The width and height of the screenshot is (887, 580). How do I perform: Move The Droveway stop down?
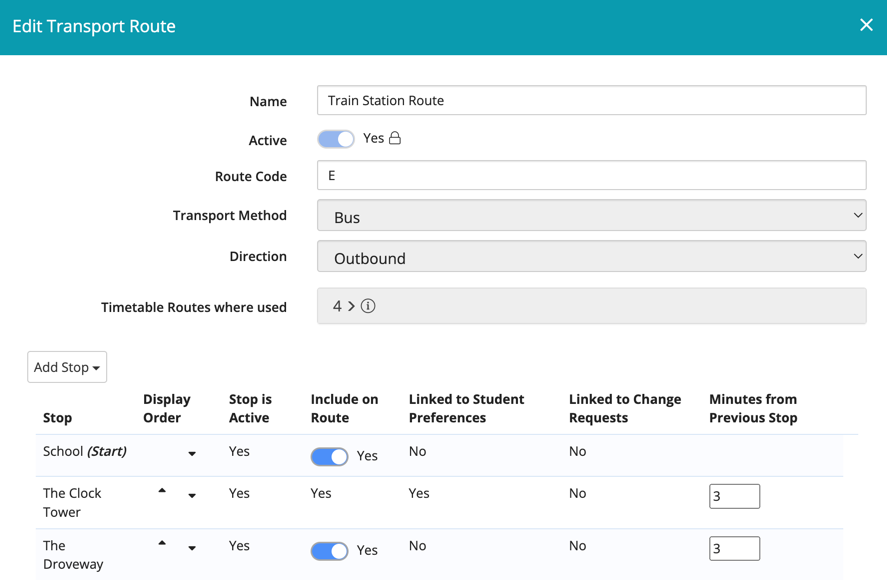192,548
